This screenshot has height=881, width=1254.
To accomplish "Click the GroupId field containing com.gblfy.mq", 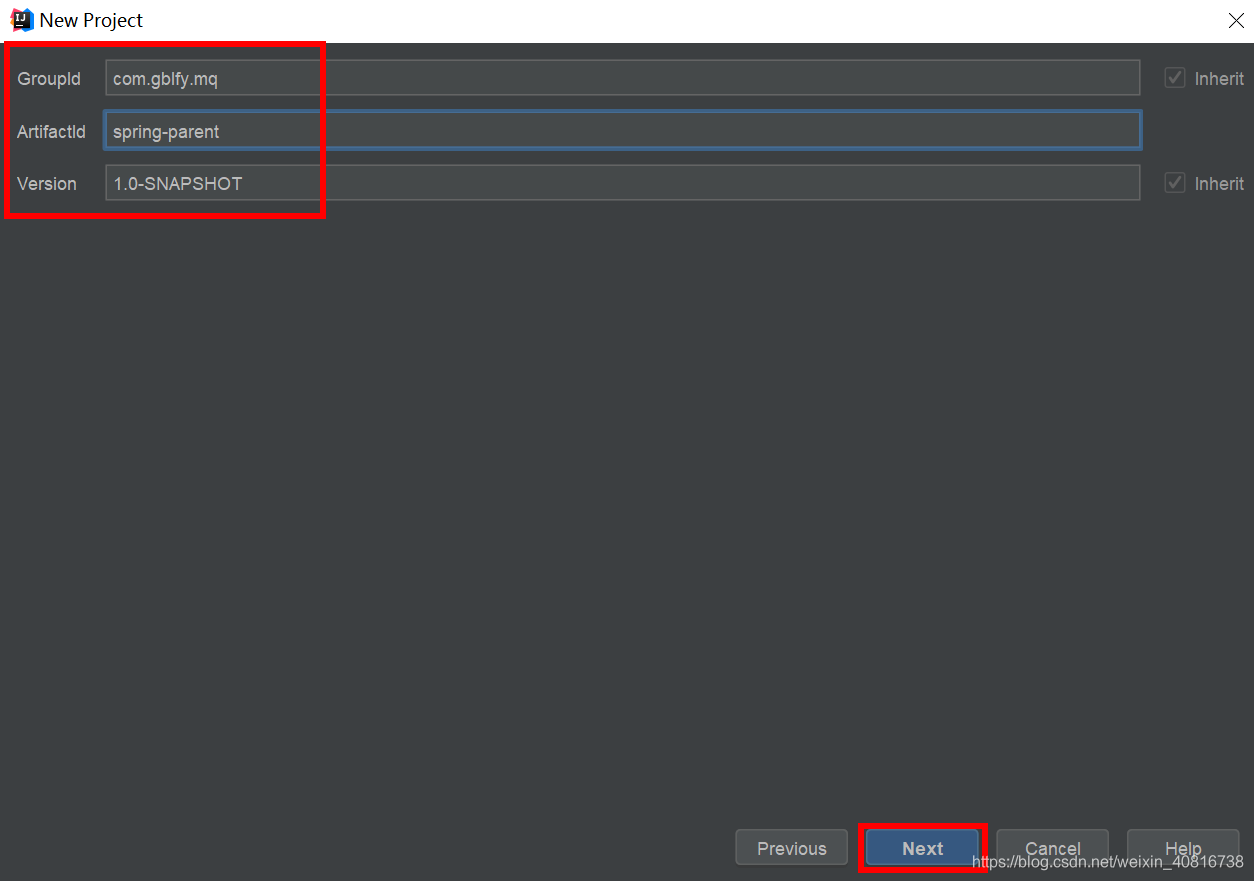I will click(x=622, y=78).
